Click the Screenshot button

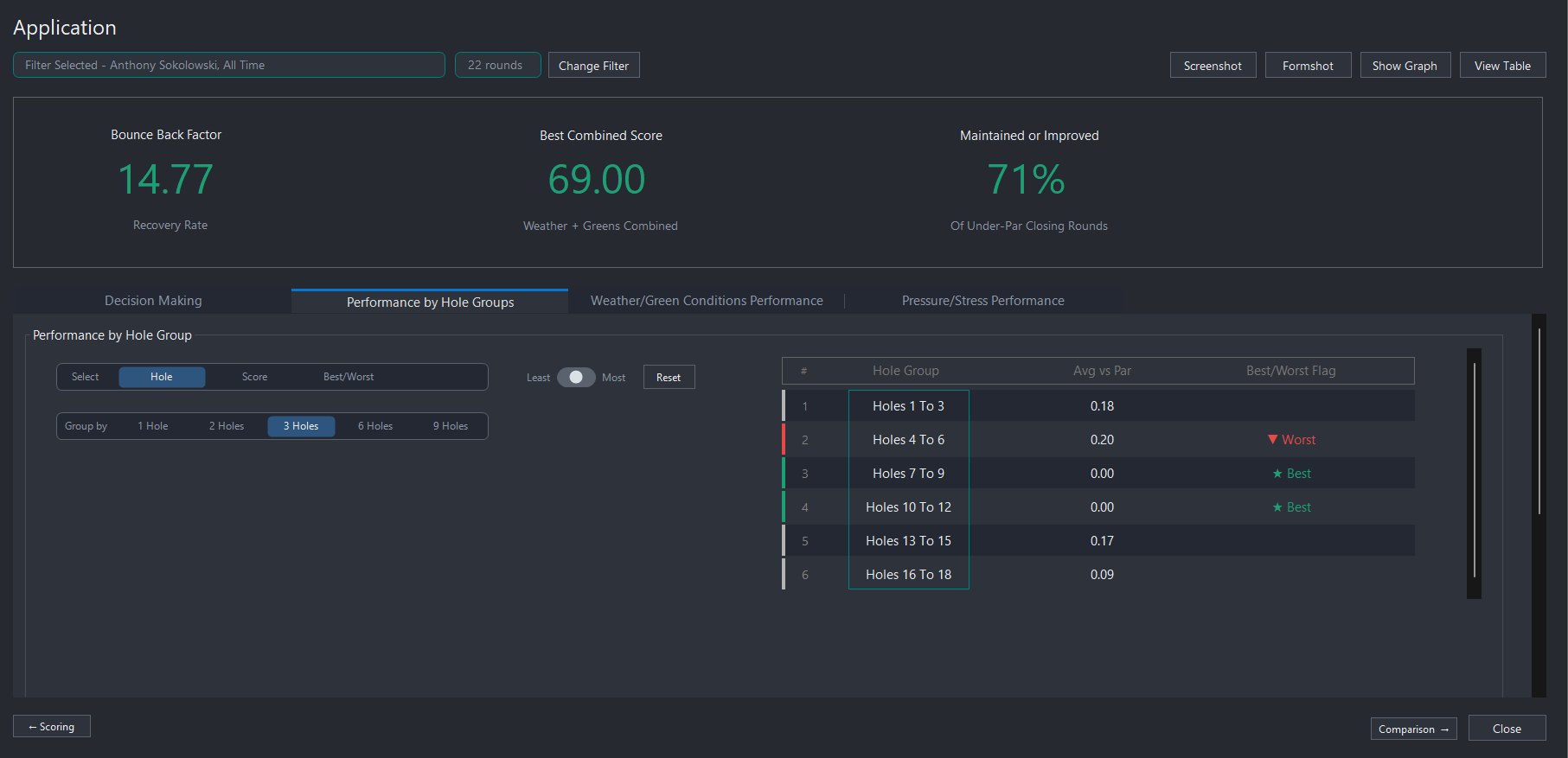[1213, 66]
